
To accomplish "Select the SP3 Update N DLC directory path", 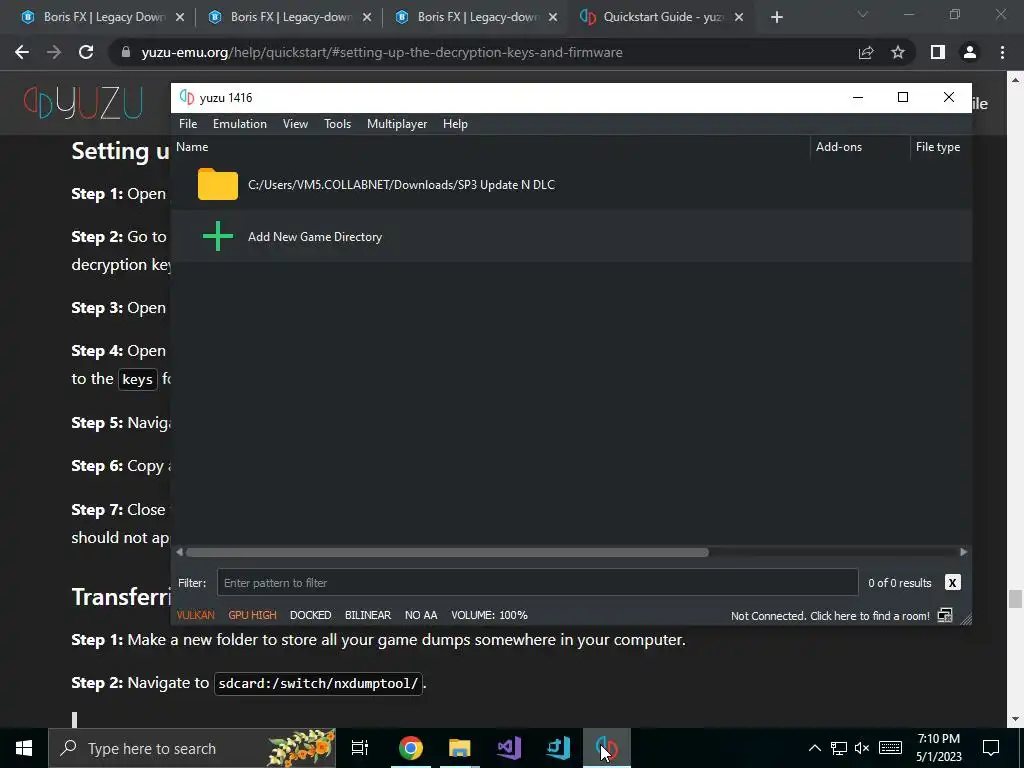I will tap(401, 185).
